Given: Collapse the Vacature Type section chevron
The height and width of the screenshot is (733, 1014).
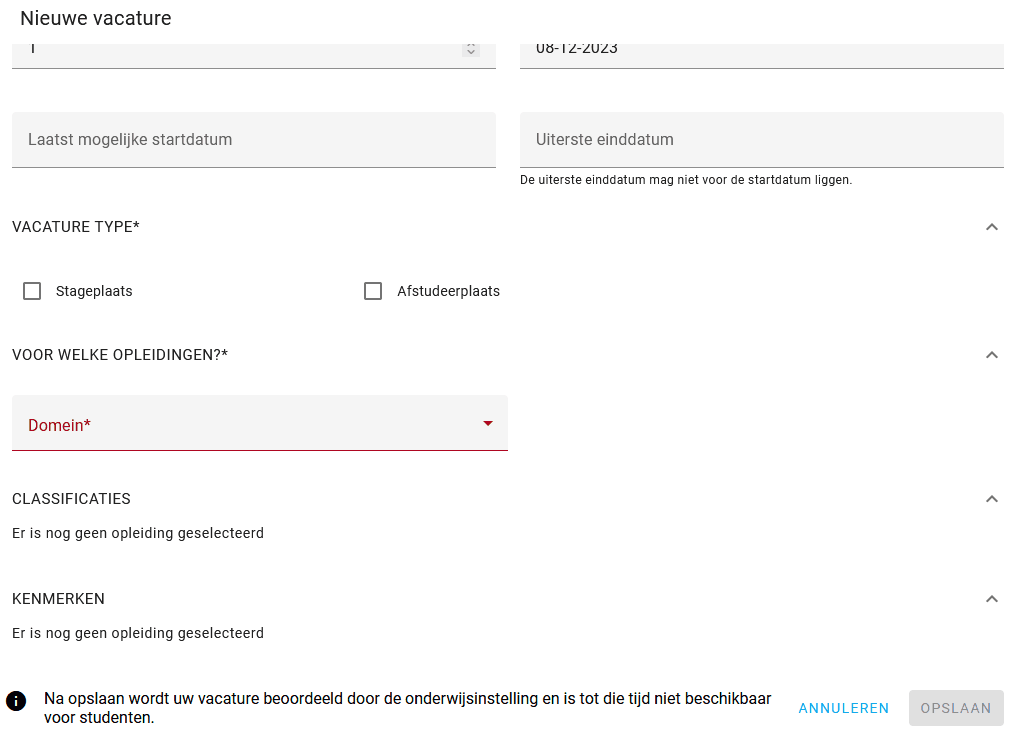Looking at the screenshot, I should click(x=991, y=227).
